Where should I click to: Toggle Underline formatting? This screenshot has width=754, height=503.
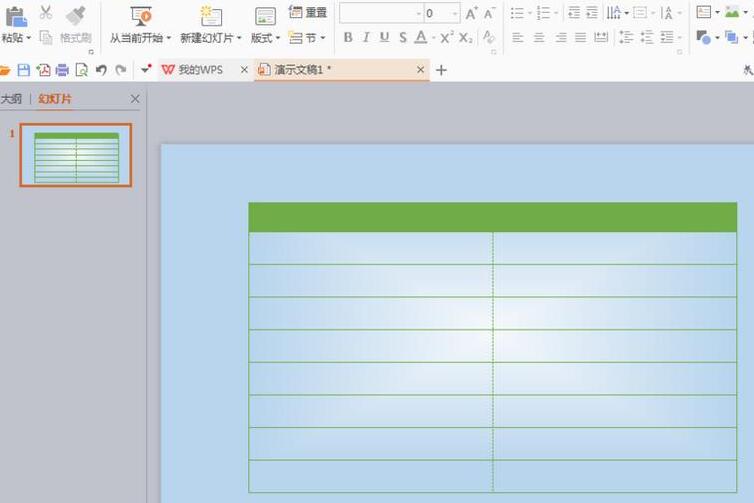click(384, 37)
